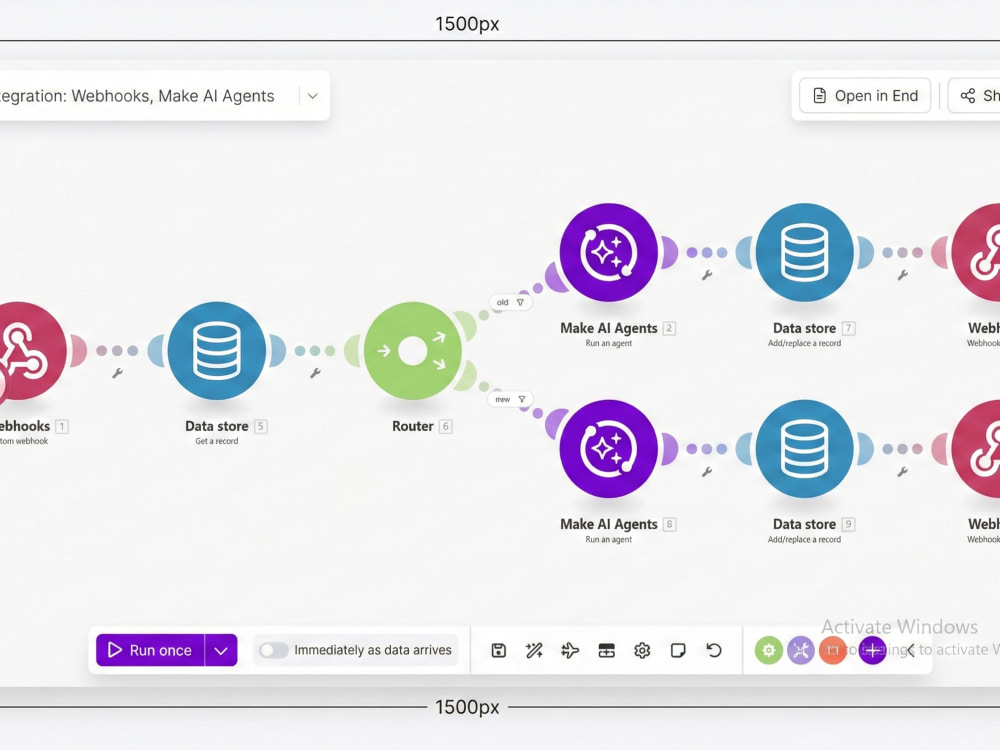Open the top-row Webhook response module at right edge
The width and height of the screenshot is (1000, 750).
tap(976, 253)
